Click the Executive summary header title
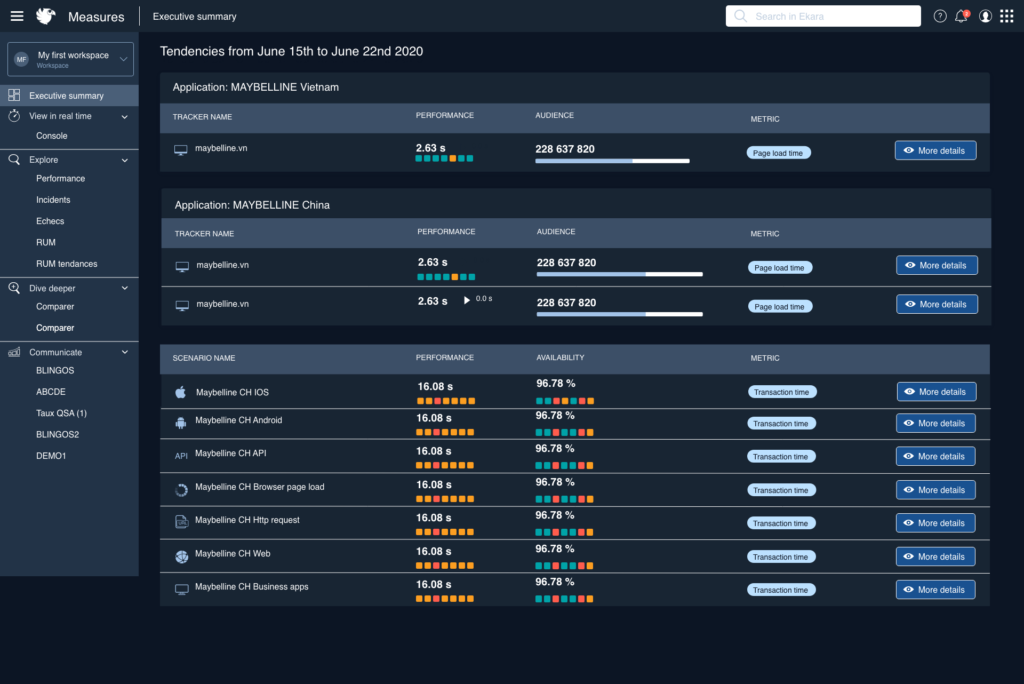 195,16
